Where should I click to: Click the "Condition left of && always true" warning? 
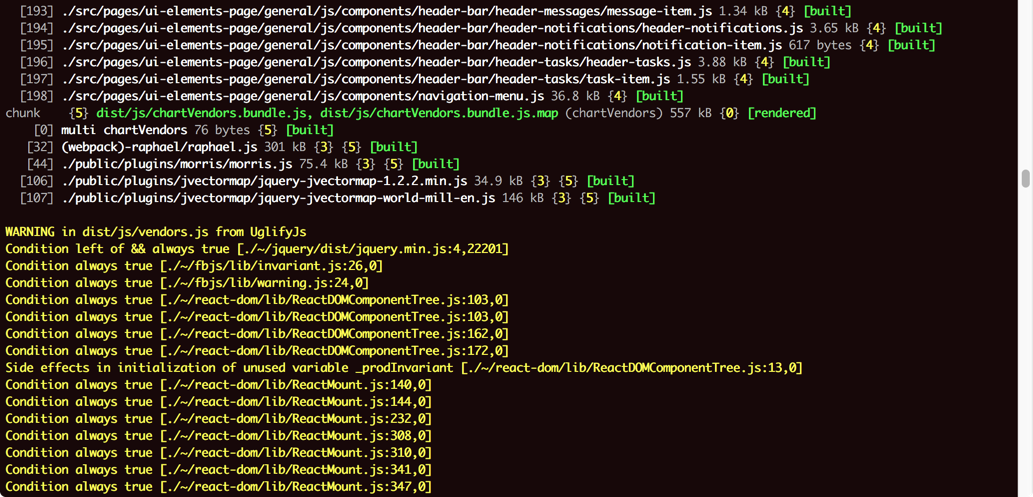pyautogui.click(x=257, y=248)
